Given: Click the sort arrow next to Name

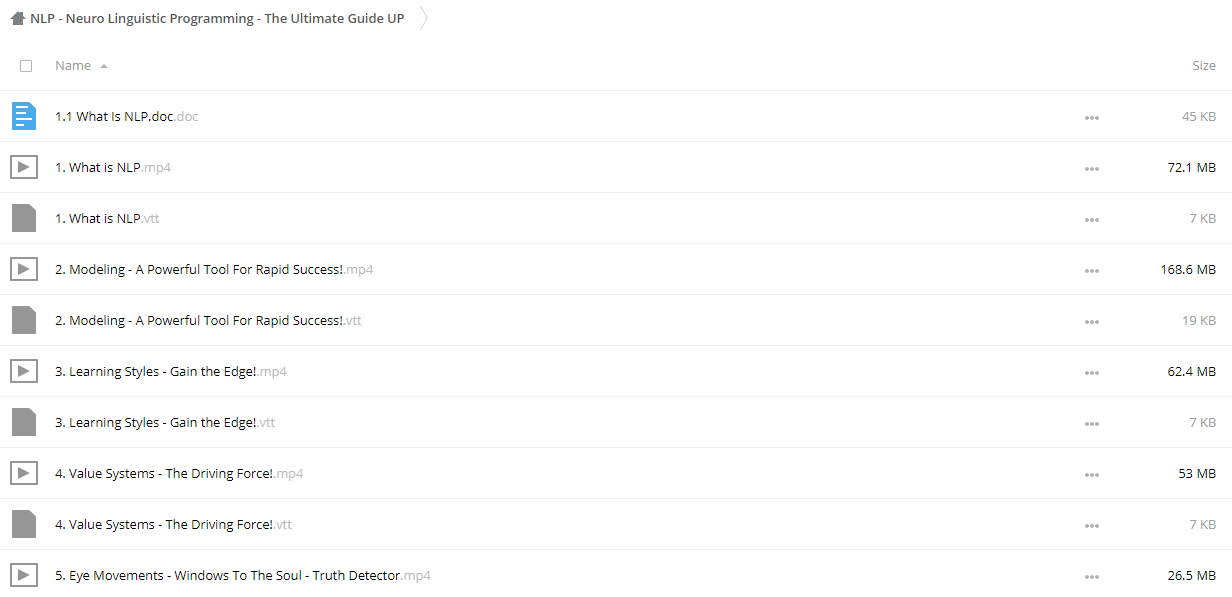Looking at the screenshot, I should (104, 66).
